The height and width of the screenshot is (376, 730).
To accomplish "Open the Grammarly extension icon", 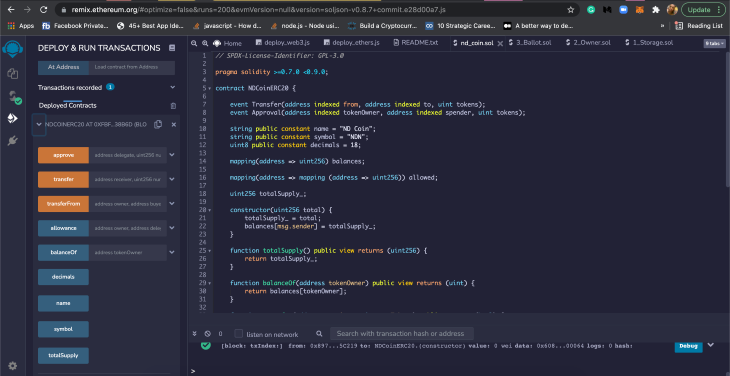I will (x=591, y=9).
